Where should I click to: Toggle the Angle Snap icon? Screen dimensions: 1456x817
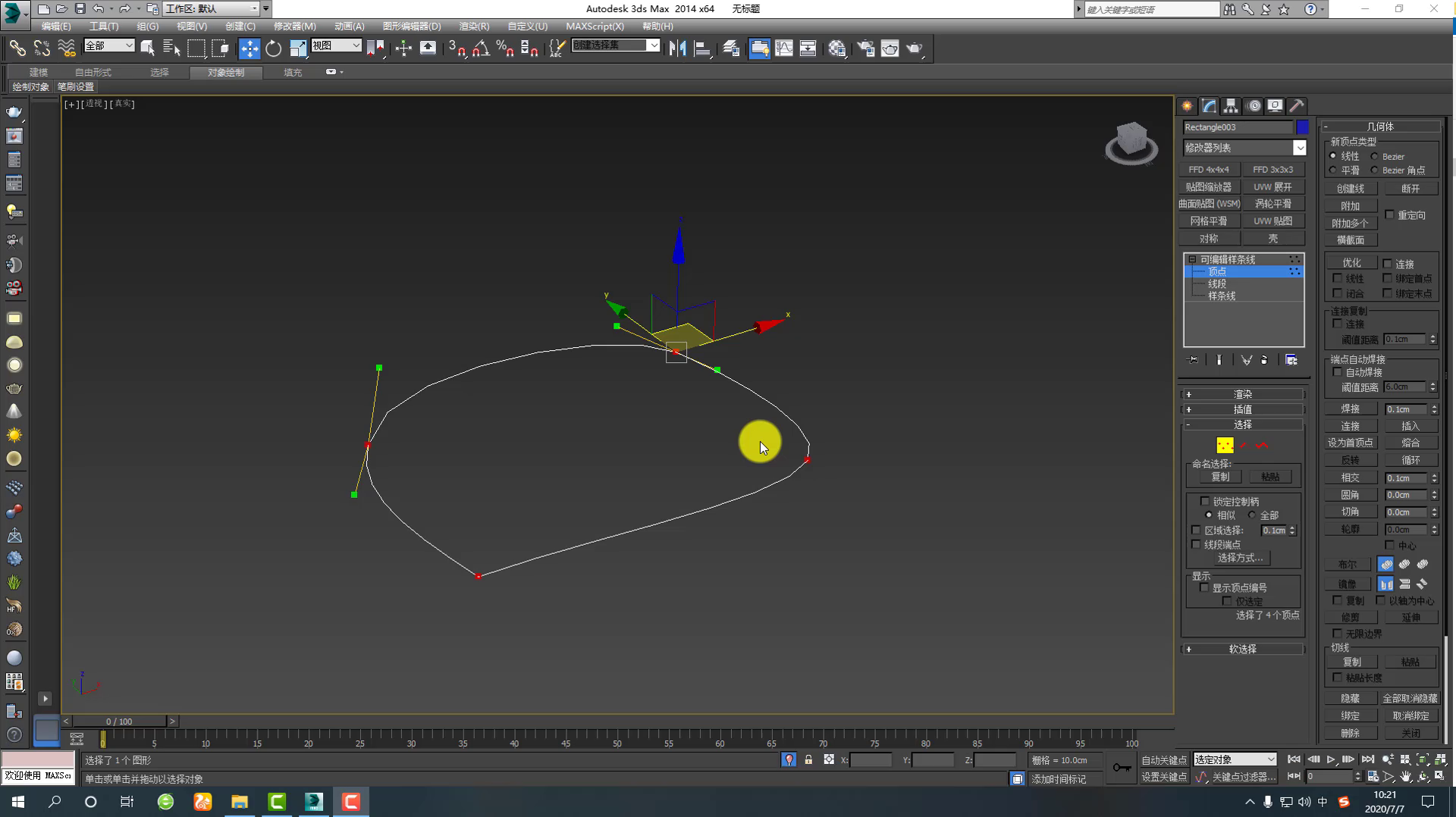(481, 49)
